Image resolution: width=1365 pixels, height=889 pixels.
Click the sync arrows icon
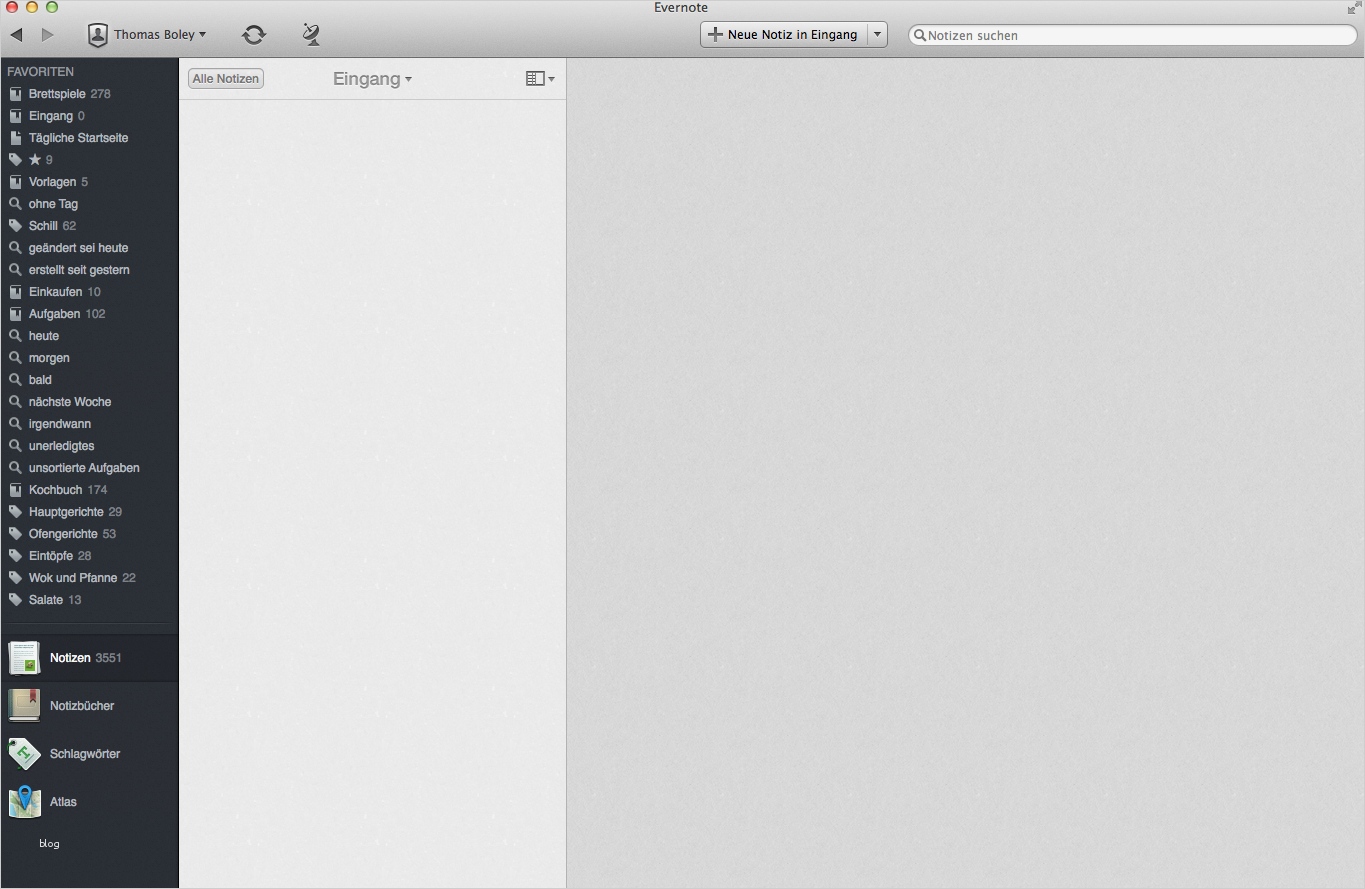pyautogui.click(x=254, y=35)
